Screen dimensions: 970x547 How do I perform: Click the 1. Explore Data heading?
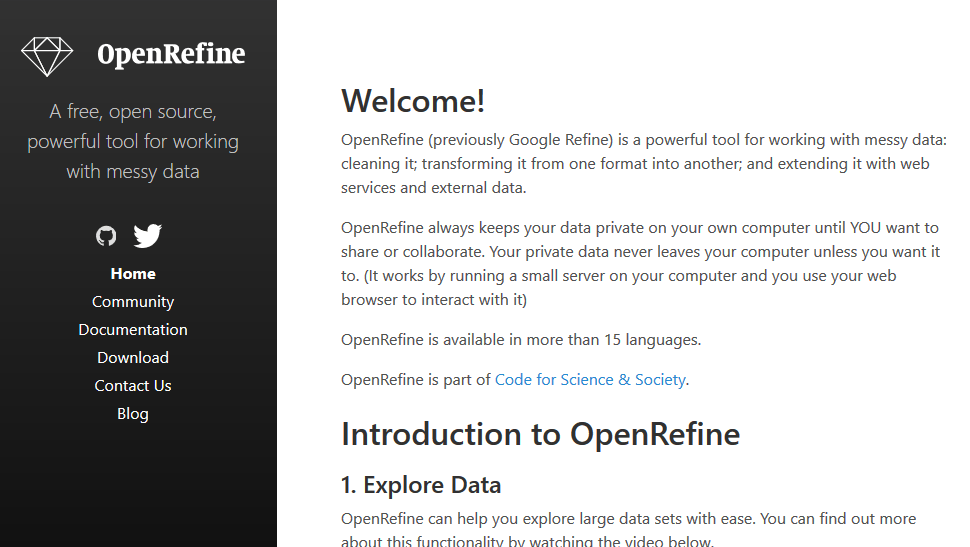[x=421, y=485]
